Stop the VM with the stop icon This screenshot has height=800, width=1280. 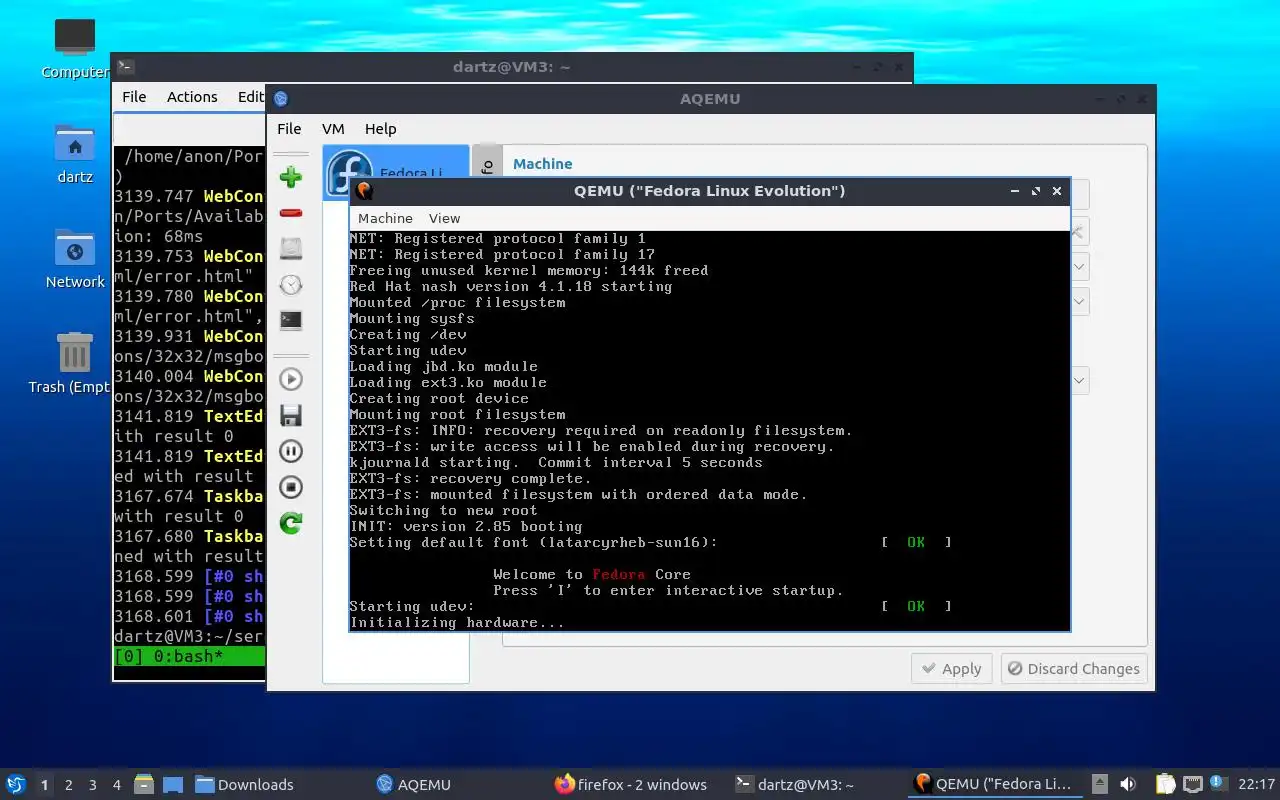pyautogui.click(x=291, y=487)
